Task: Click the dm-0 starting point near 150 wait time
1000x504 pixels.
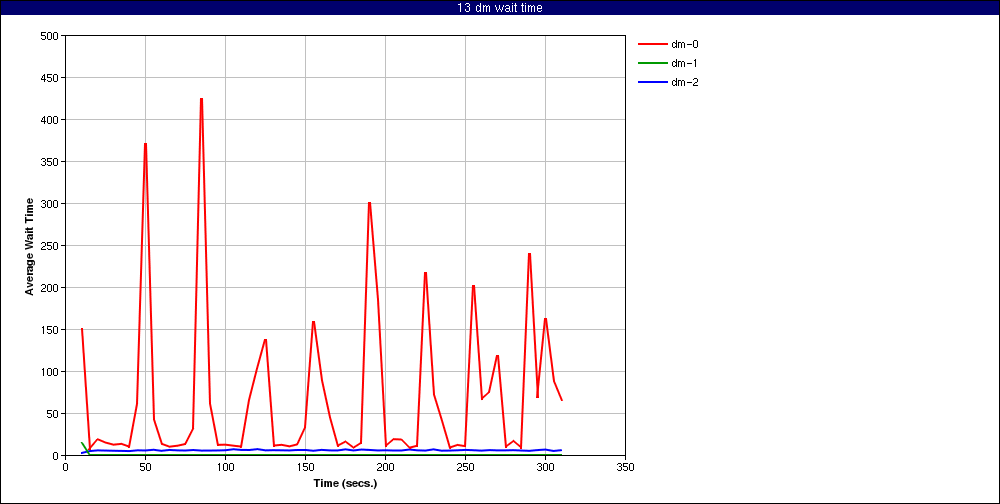Action: coord(82,329)
